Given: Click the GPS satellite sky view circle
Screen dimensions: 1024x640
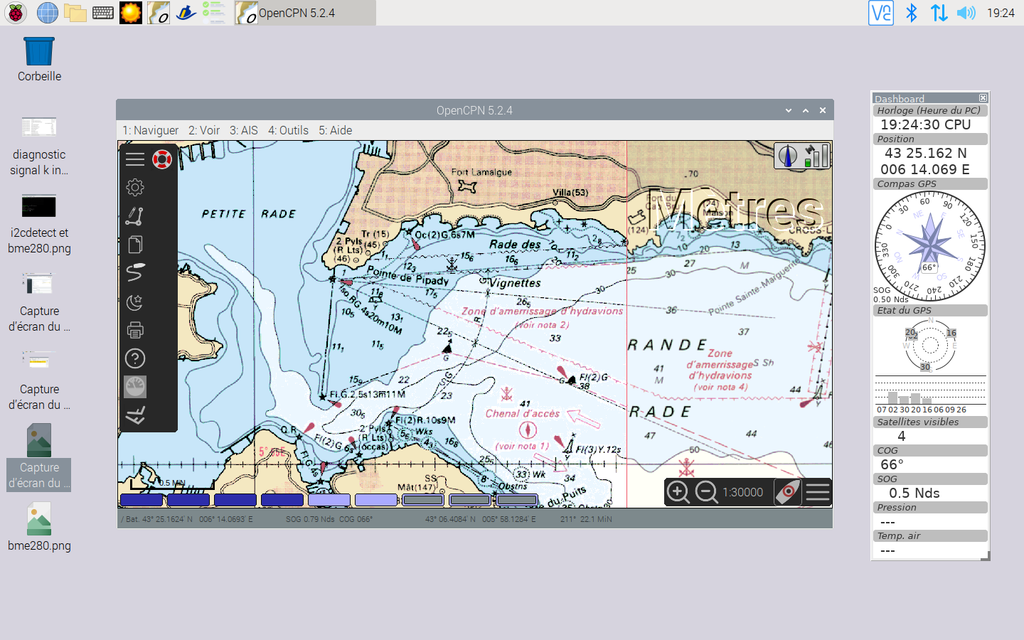Looking at the screenshot, I should click(x=930, y=345).
